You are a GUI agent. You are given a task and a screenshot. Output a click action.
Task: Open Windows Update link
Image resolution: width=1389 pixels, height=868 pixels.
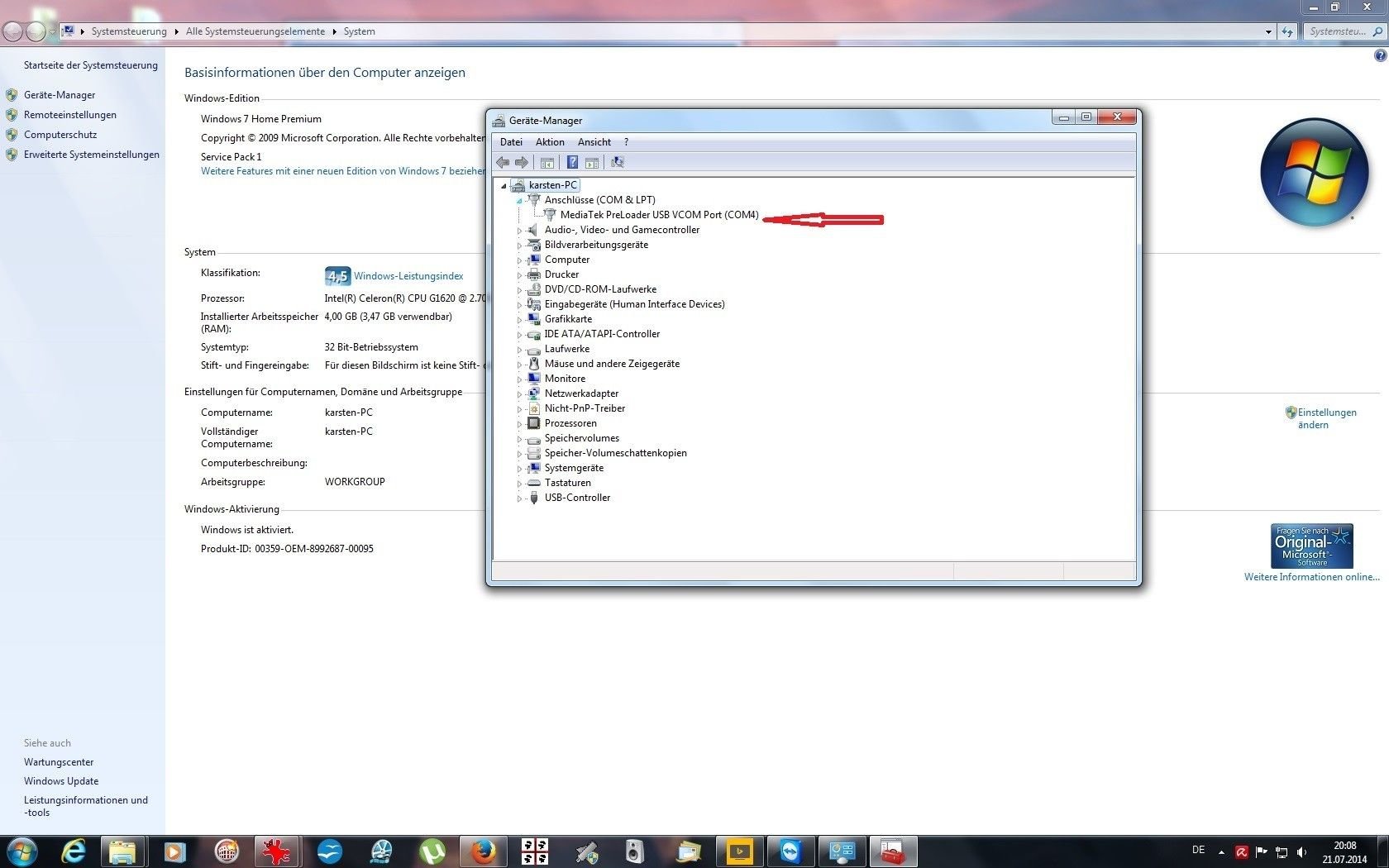61,781
